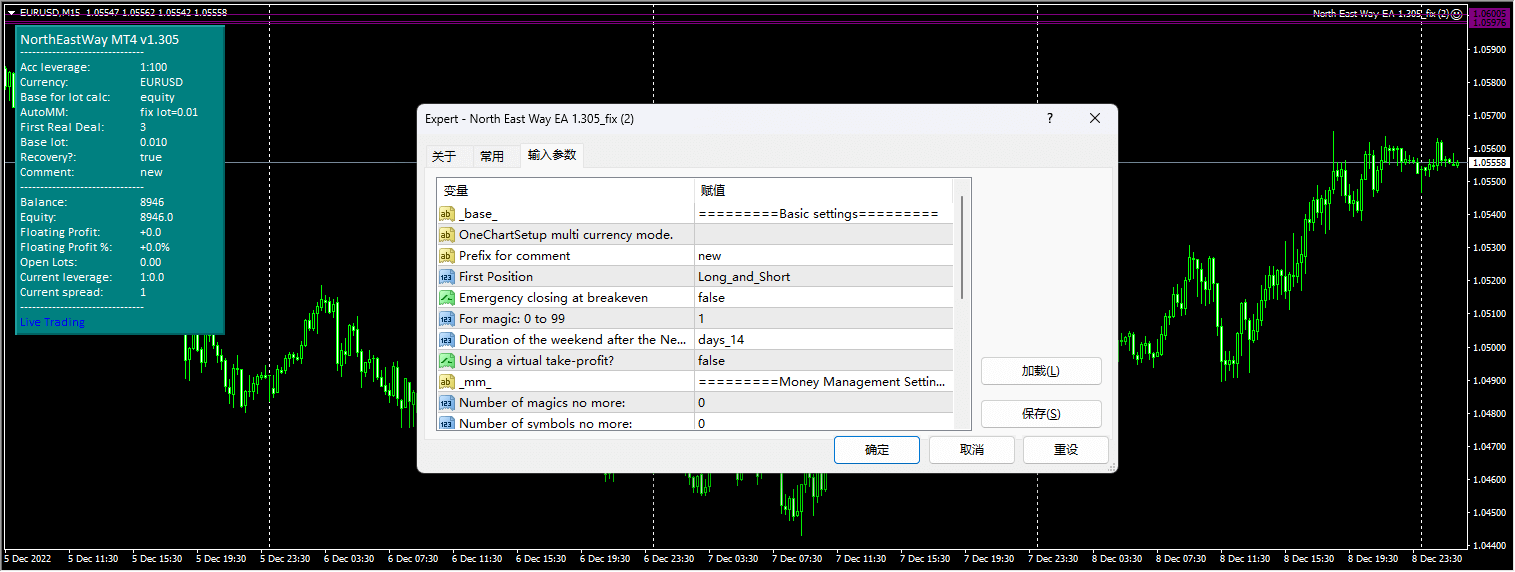Click the boolean icon for Emergency closing at breakeven
The image size is (1515, 572).
tap(447, 298)
